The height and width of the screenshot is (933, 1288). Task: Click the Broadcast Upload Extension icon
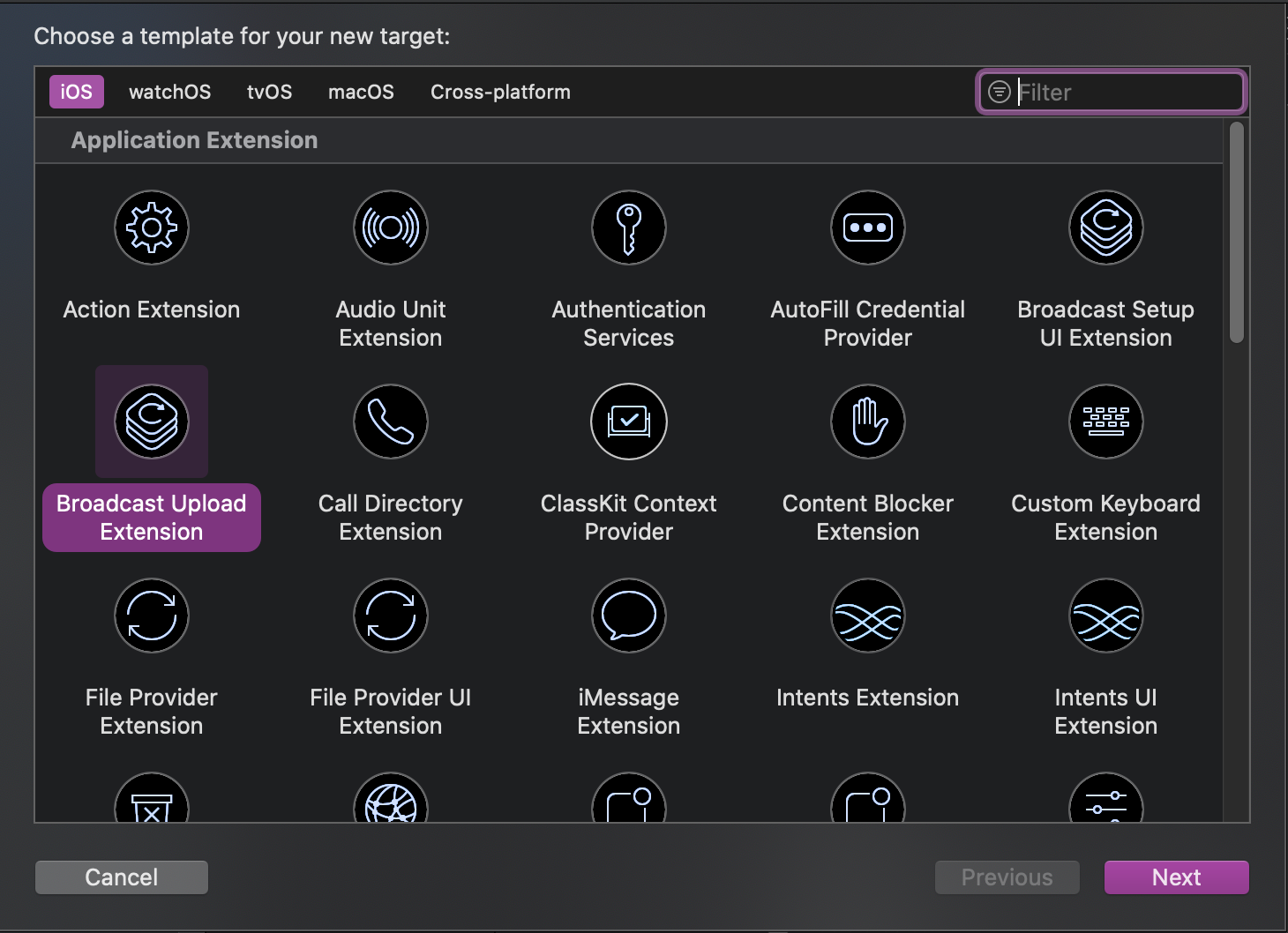pyautogui.click(x=152, y=422)
